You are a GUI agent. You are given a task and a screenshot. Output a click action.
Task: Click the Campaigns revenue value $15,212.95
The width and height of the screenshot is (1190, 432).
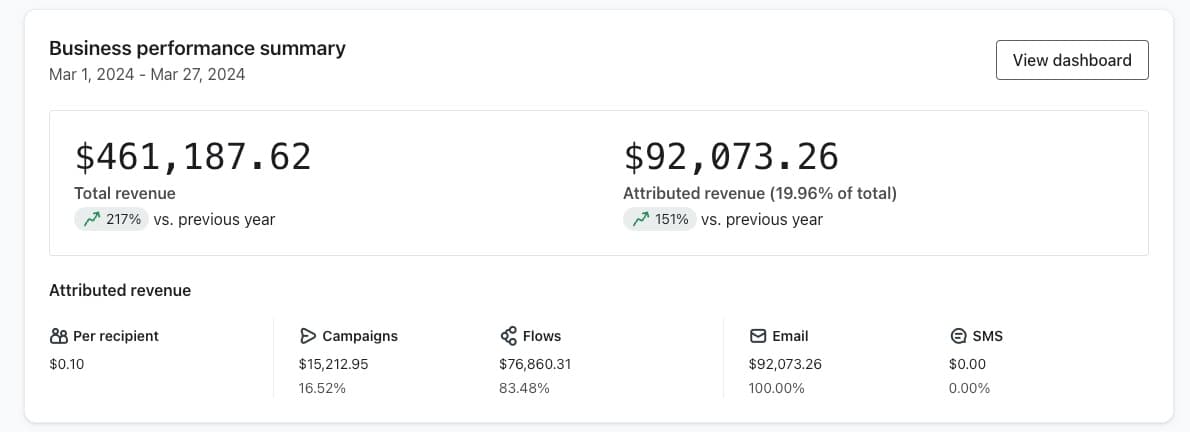point(333,364)
